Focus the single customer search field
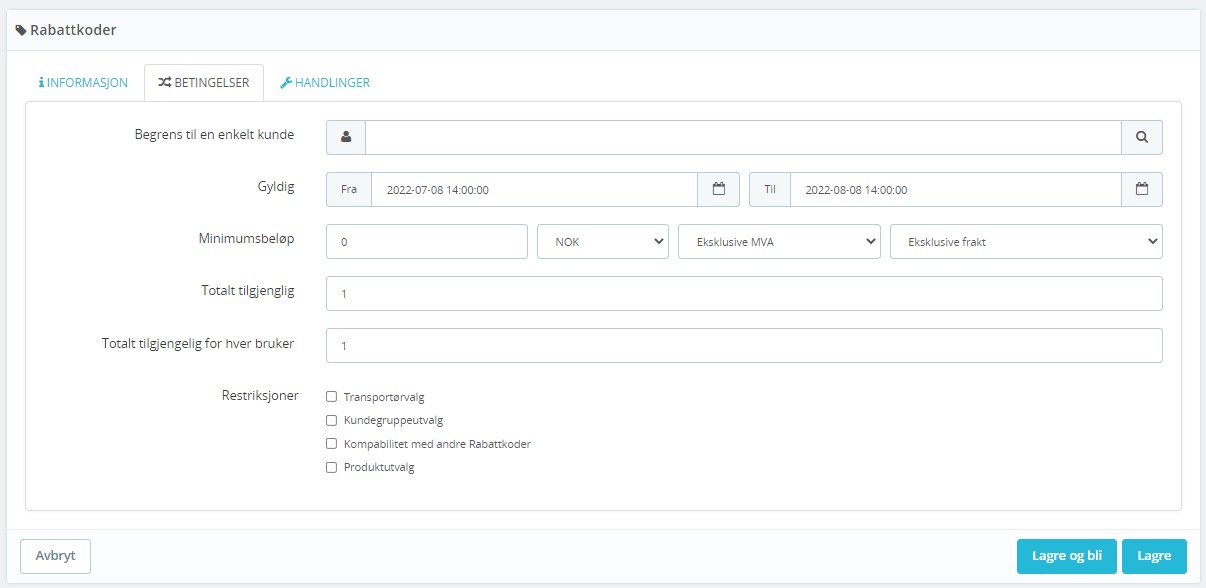The image size is (1206, 588). (743, 137)
